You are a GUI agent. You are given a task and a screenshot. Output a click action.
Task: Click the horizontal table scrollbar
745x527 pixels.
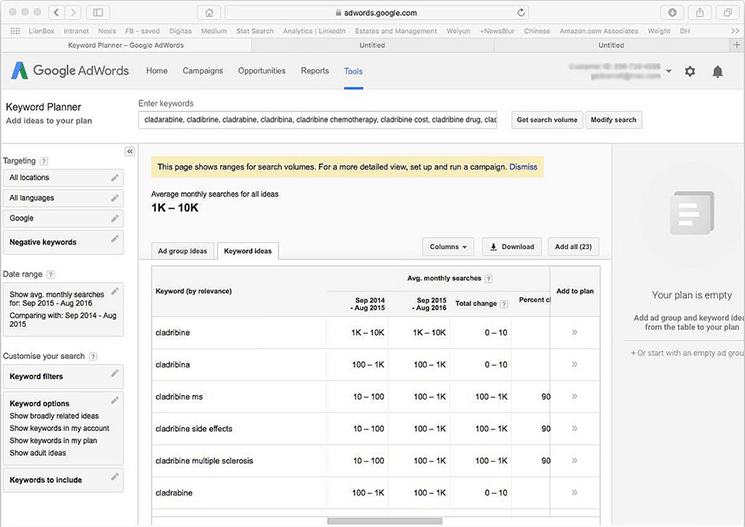384,521
